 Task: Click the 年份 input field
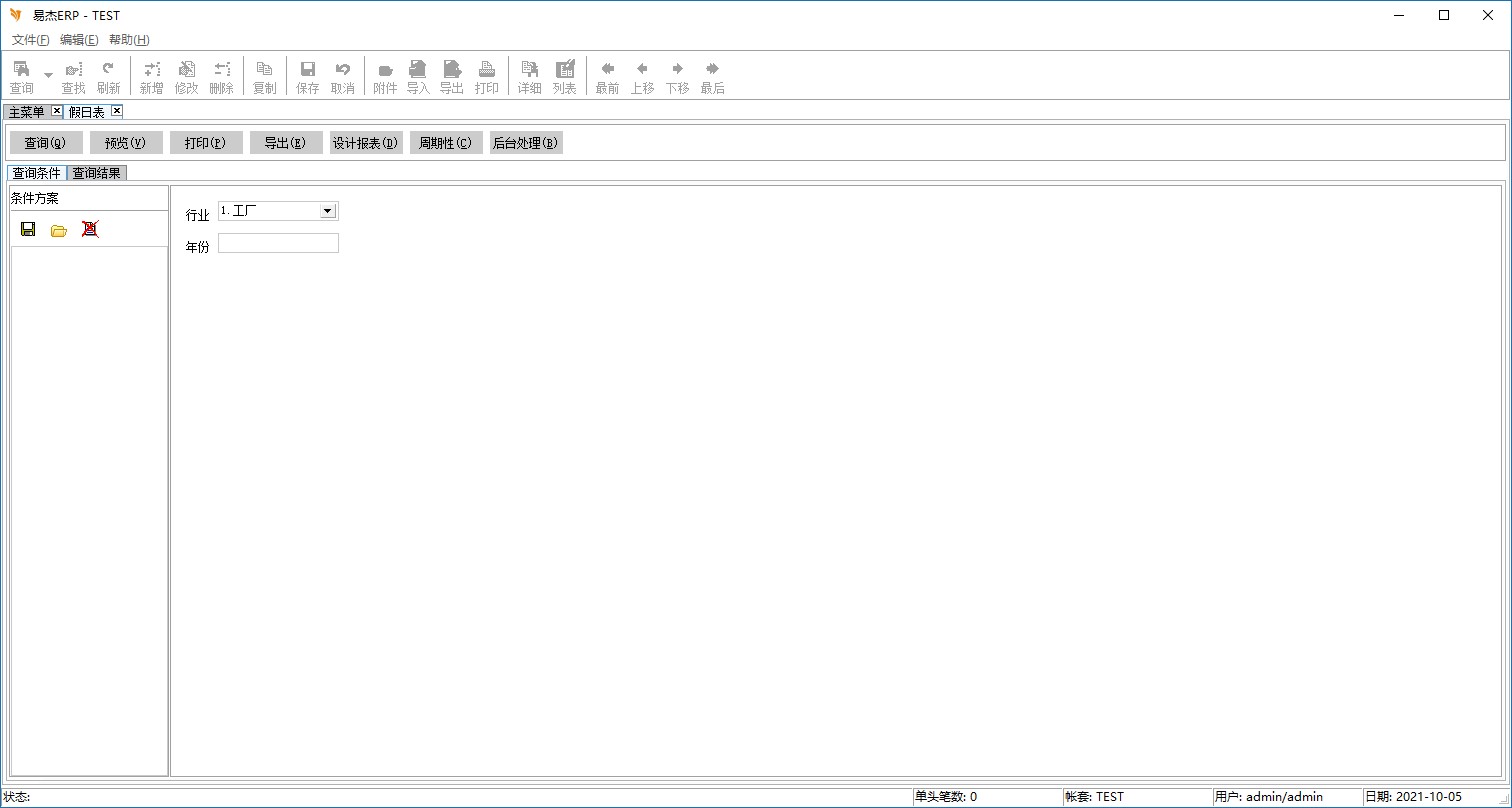click(x=278, y=243)
